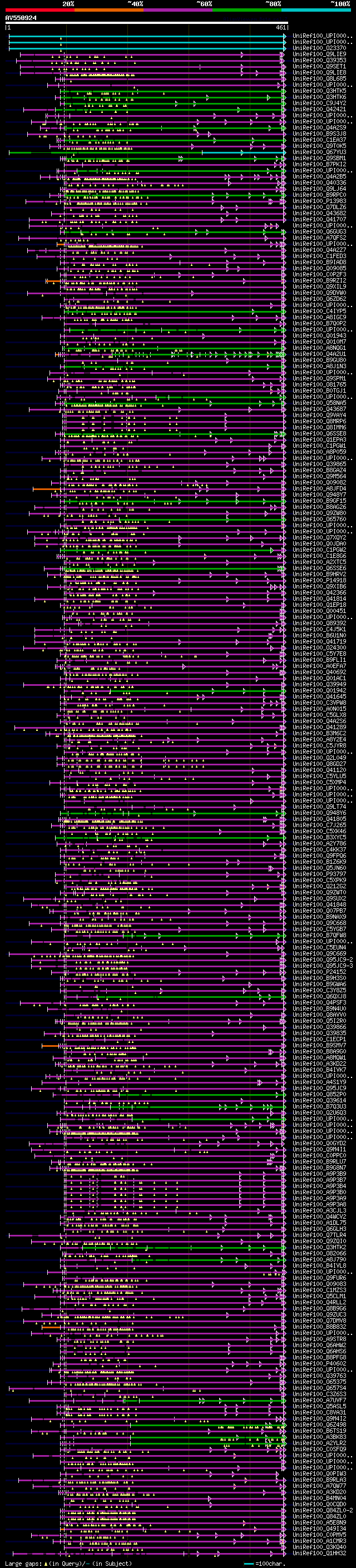The width and height of the screenshot is (356, 1568).
Task: Click subject label UniRef100_Q948Y6
Action: pos(319,813)
